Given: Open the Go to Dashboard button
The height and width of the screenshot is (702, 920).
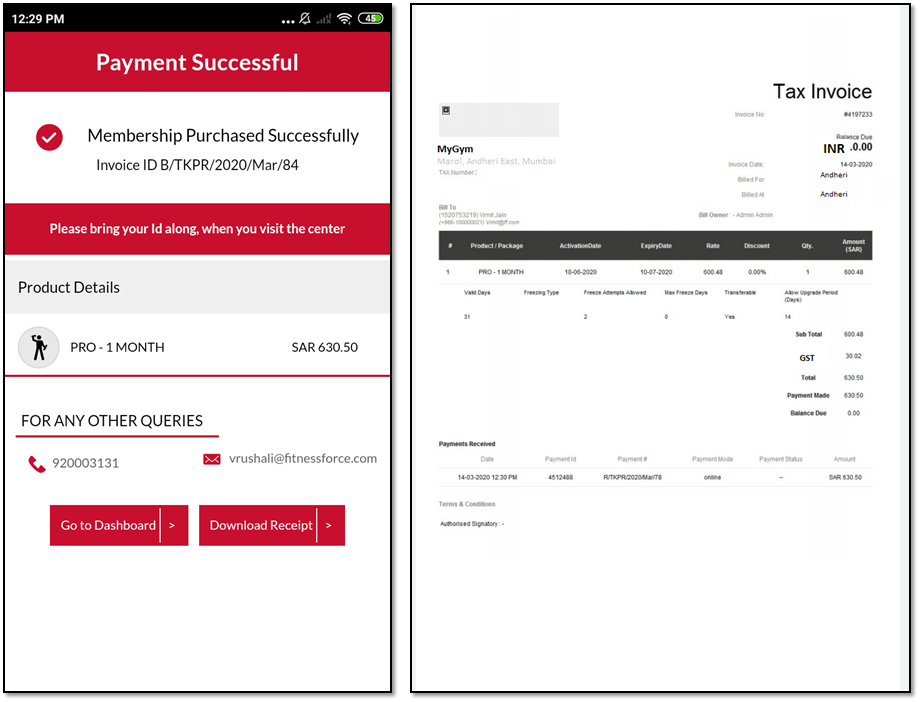Looking at the screenshot, I should point(119,525).
